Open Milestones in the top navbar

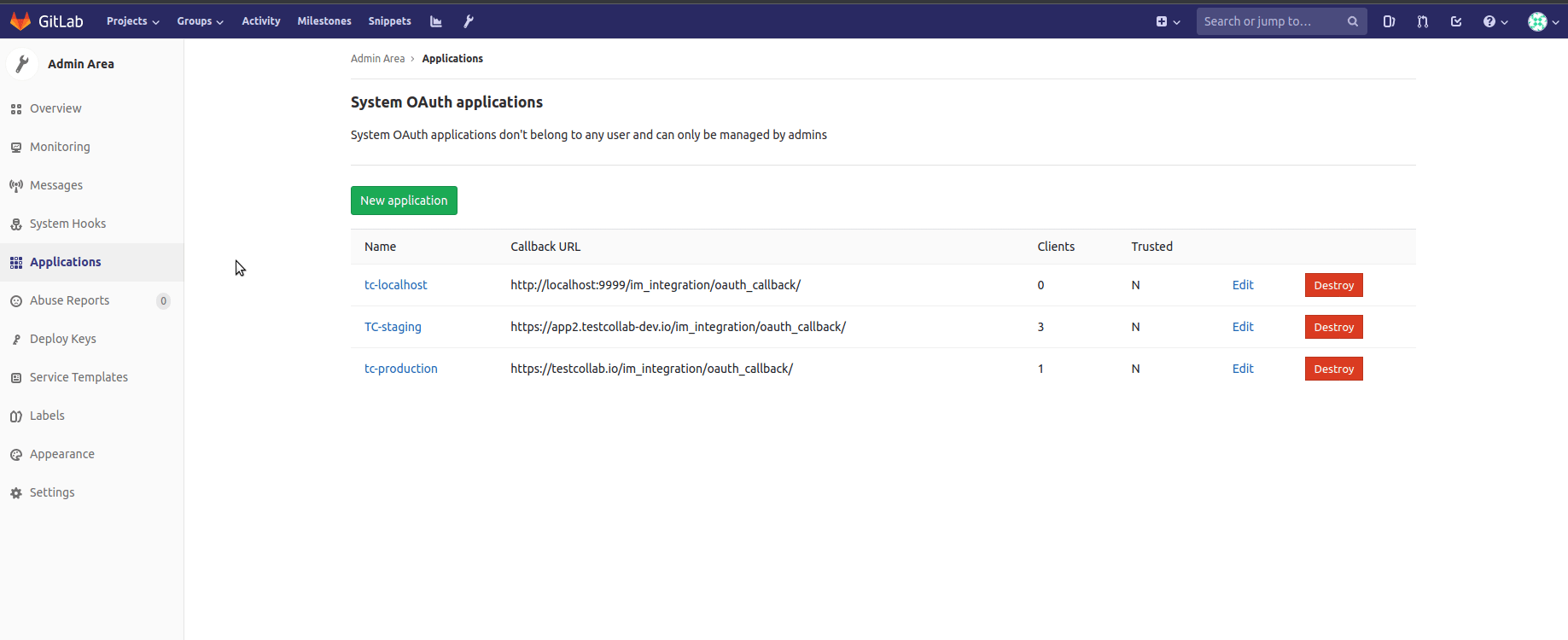click(x=324, y=21)
